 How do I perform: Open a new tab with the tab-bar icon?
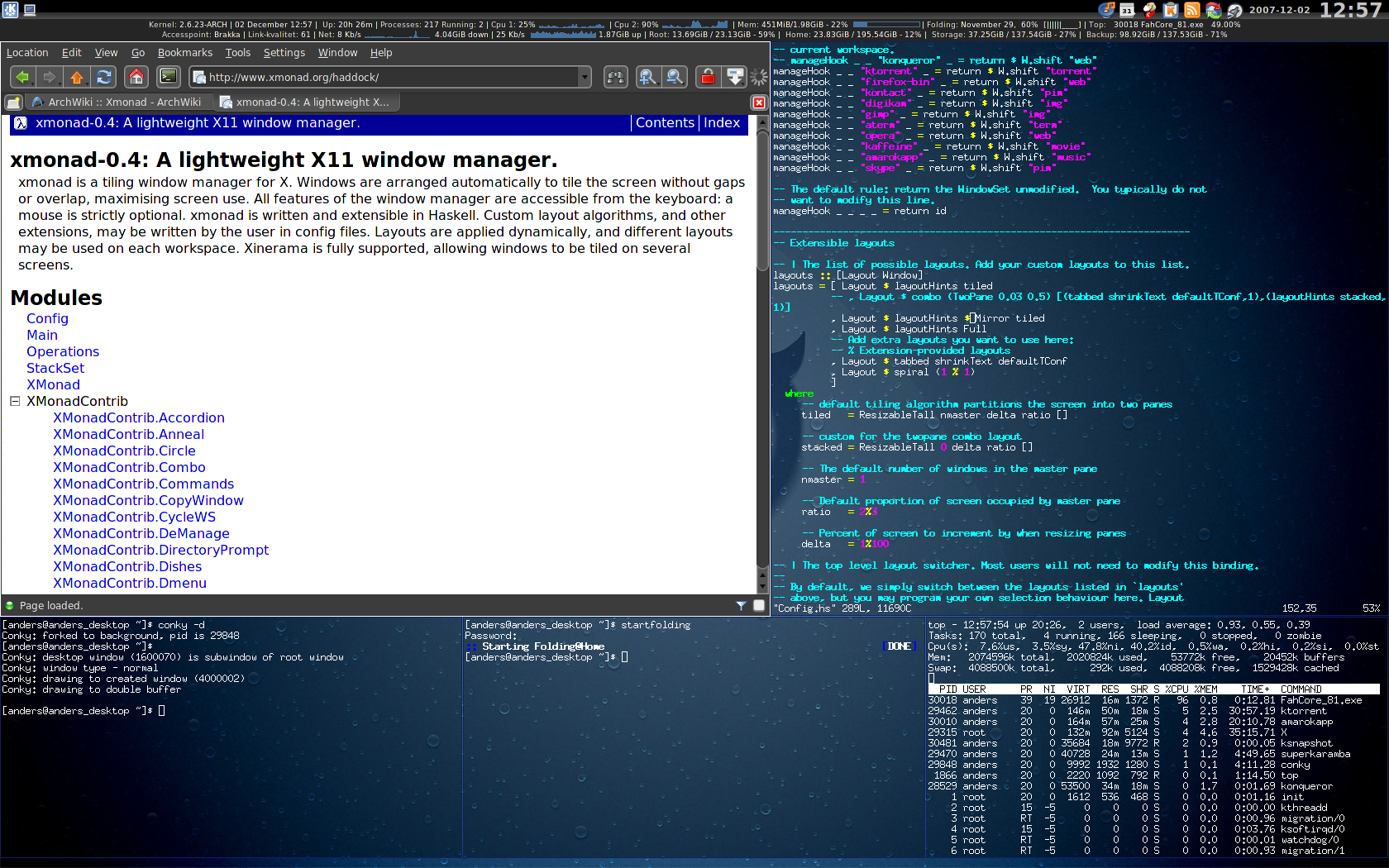point(13,103)
